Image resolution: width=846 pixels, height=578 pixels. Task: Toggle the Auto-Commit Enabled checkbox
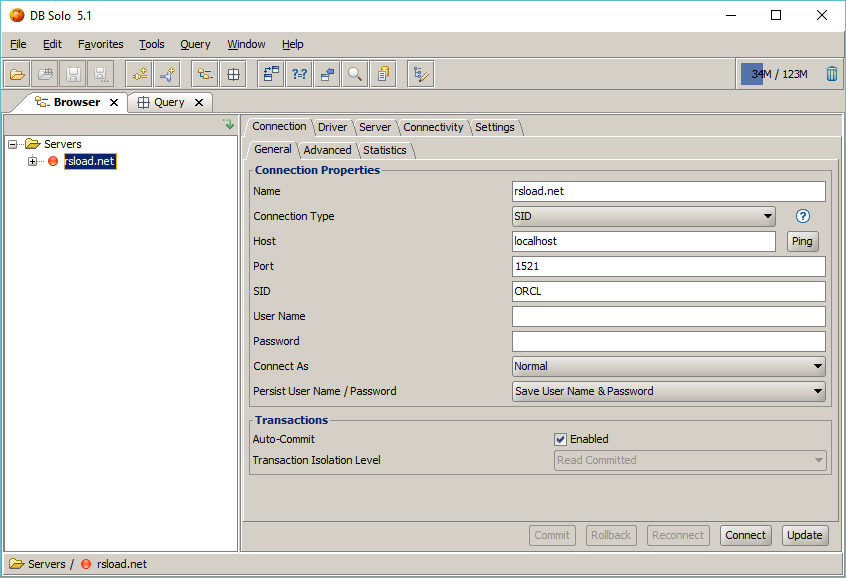pyautogui.click(x=561, y=439)
